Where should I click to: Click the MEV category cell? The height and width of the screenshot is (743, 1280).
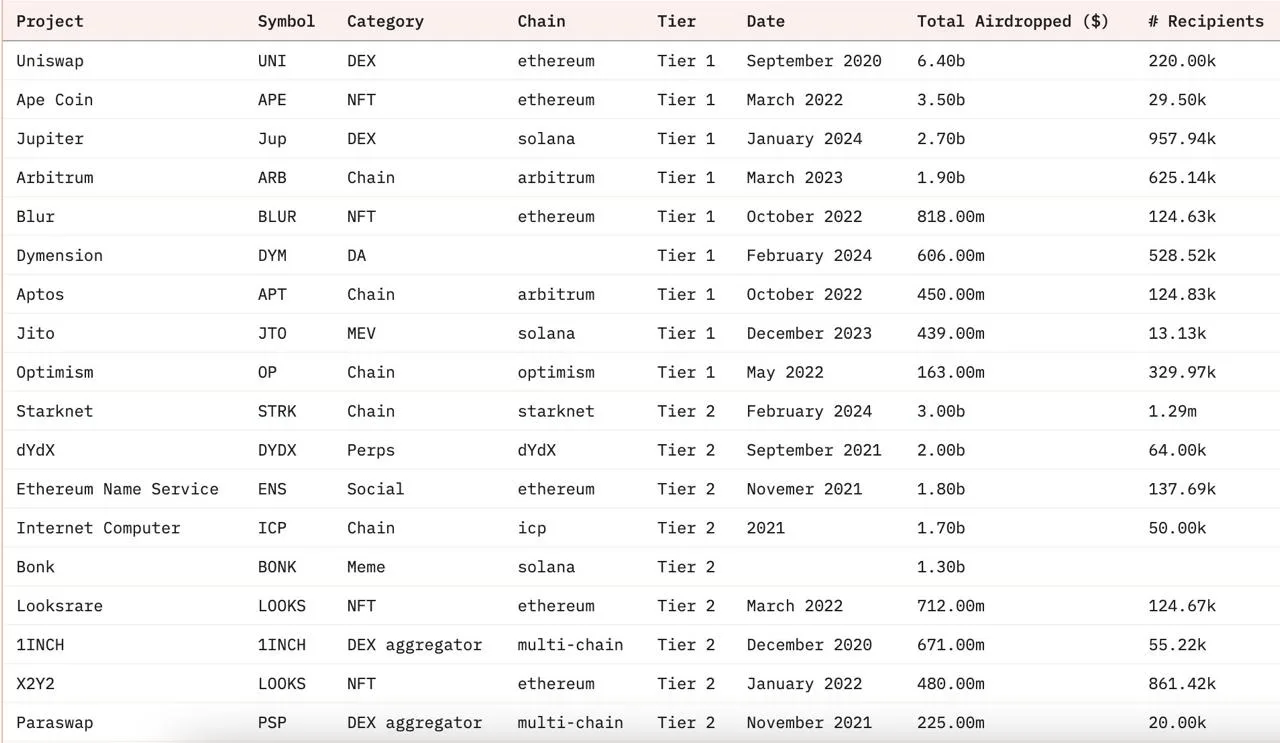[361, 334]
